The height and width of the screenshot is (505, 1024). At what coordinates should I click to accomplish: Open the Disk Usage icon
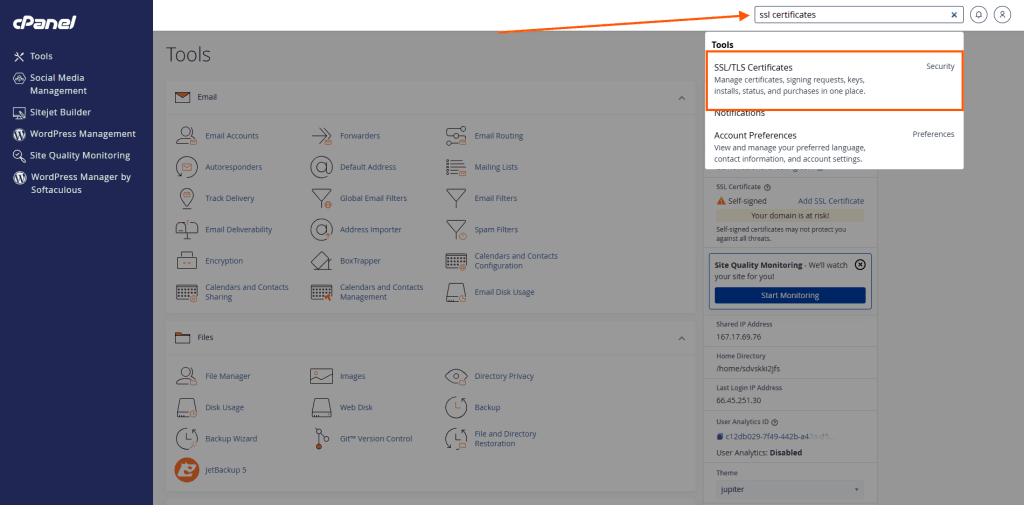pyautogui.click(x=187, y=408)
